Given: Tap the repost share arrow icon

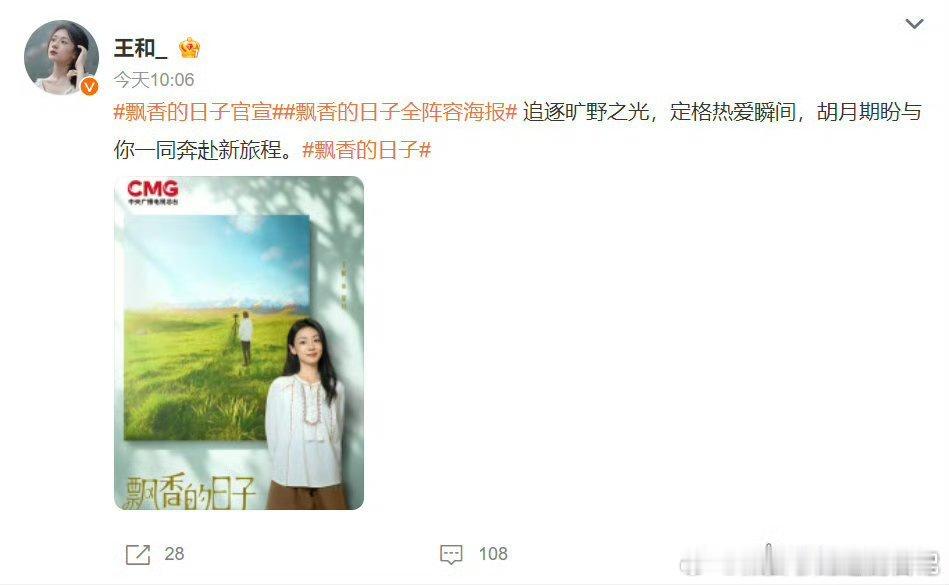Looking at the screenshot, I should click(137, 554).
